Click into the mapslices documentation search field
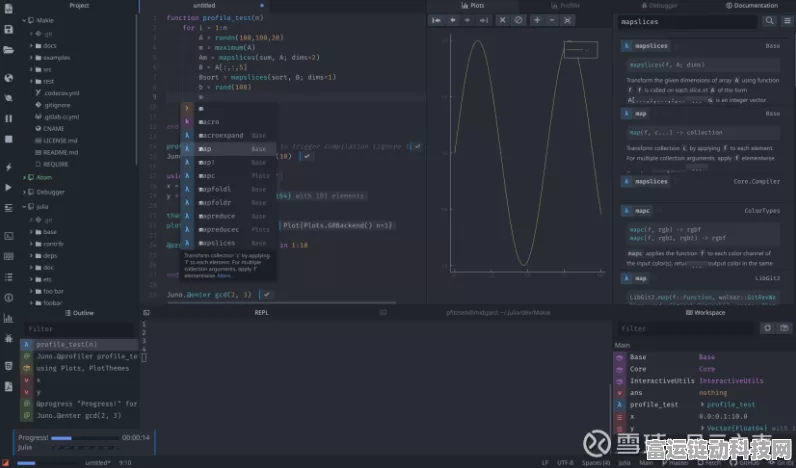Screen dimensions: 796x468 tap(688, 22)
